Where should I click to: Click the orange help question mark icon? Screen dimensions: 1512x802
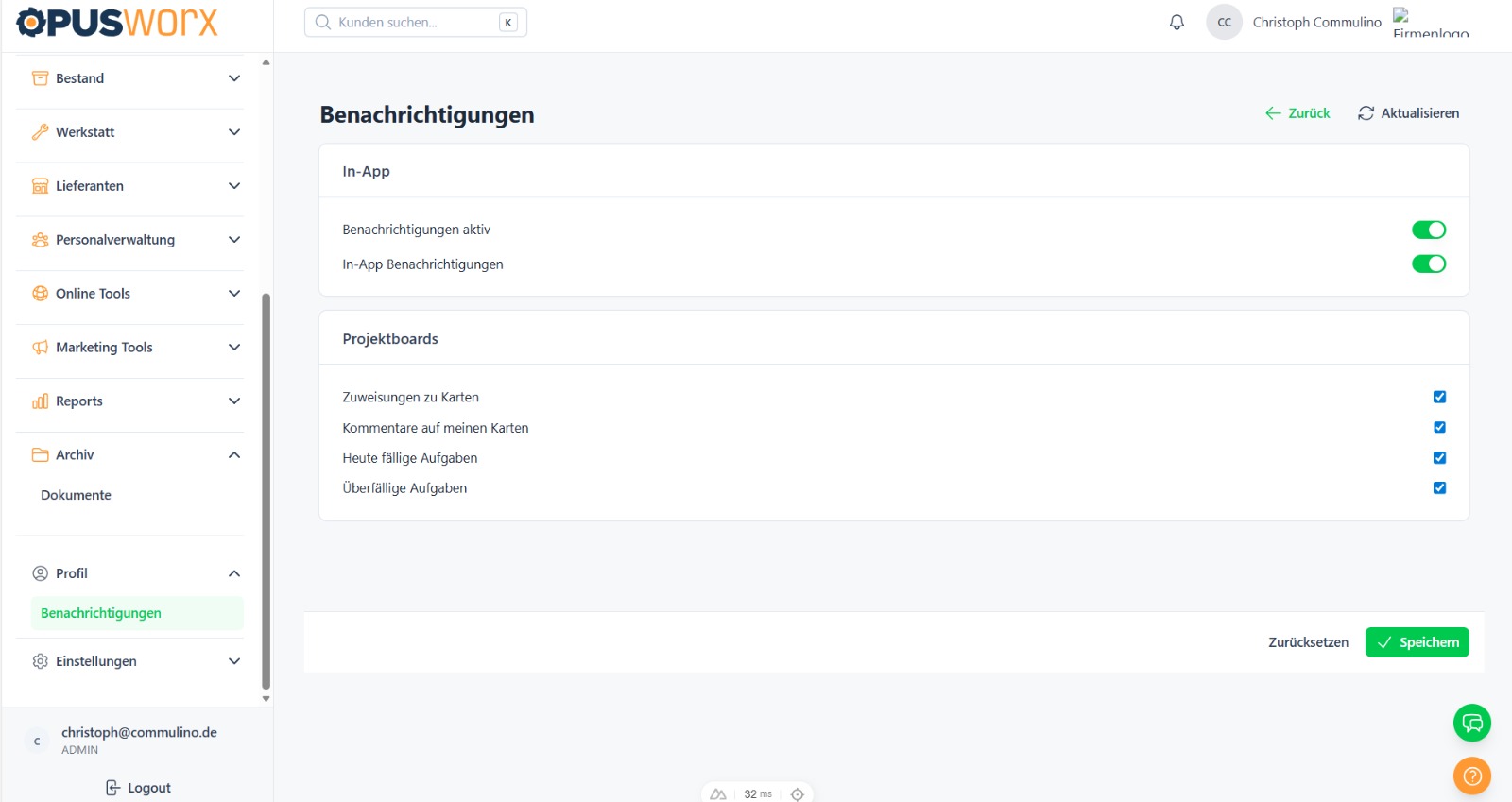click(1471, 776)
